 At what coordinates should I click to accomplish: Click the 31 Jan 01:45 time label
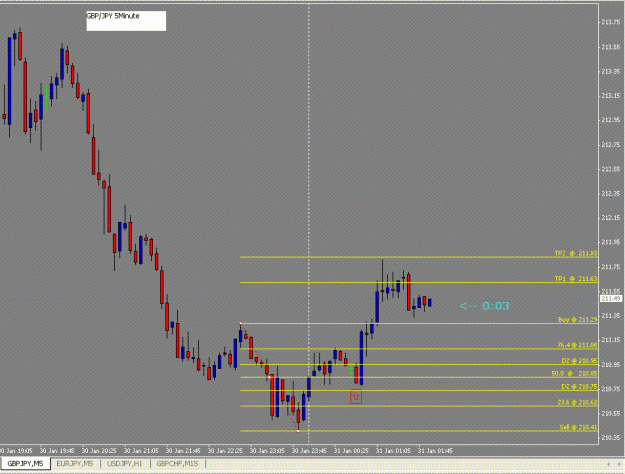point(435,450)
